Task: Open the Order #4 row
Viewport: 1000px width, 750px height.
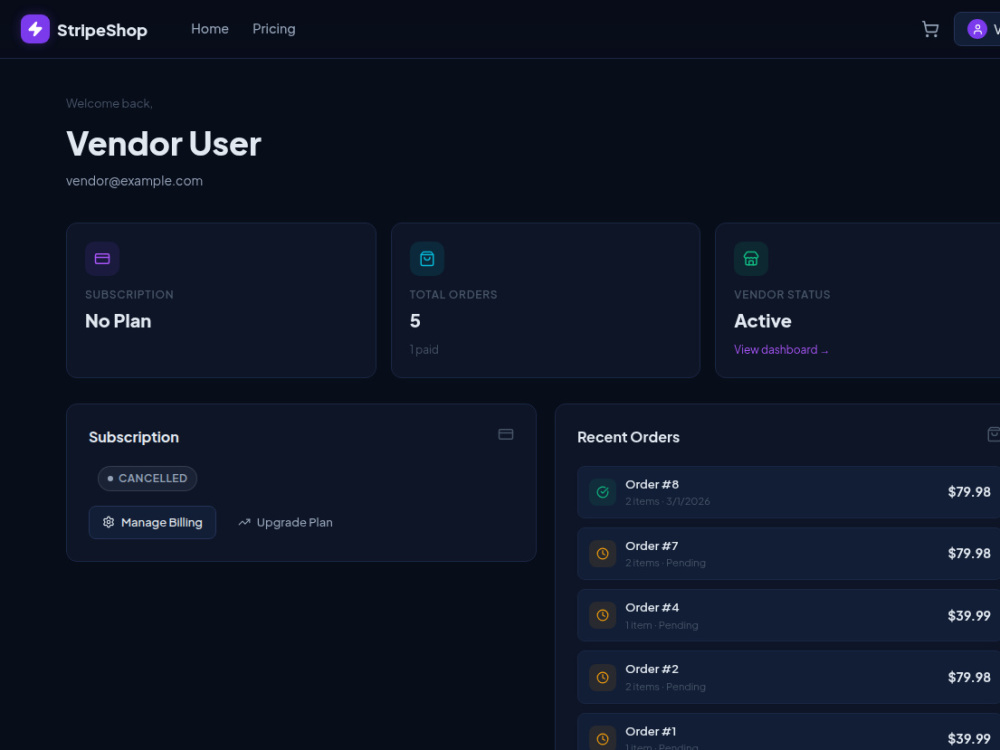Action: 788,615
